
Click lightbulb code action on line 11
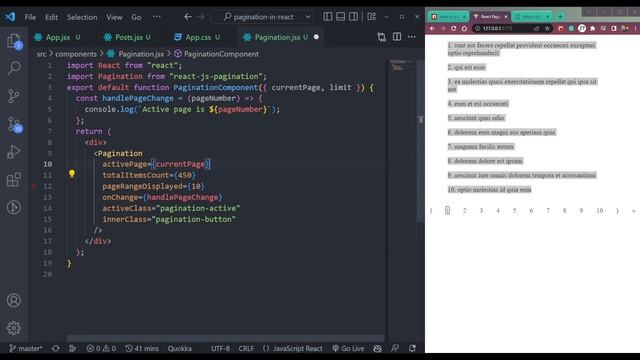coord(72,174)
